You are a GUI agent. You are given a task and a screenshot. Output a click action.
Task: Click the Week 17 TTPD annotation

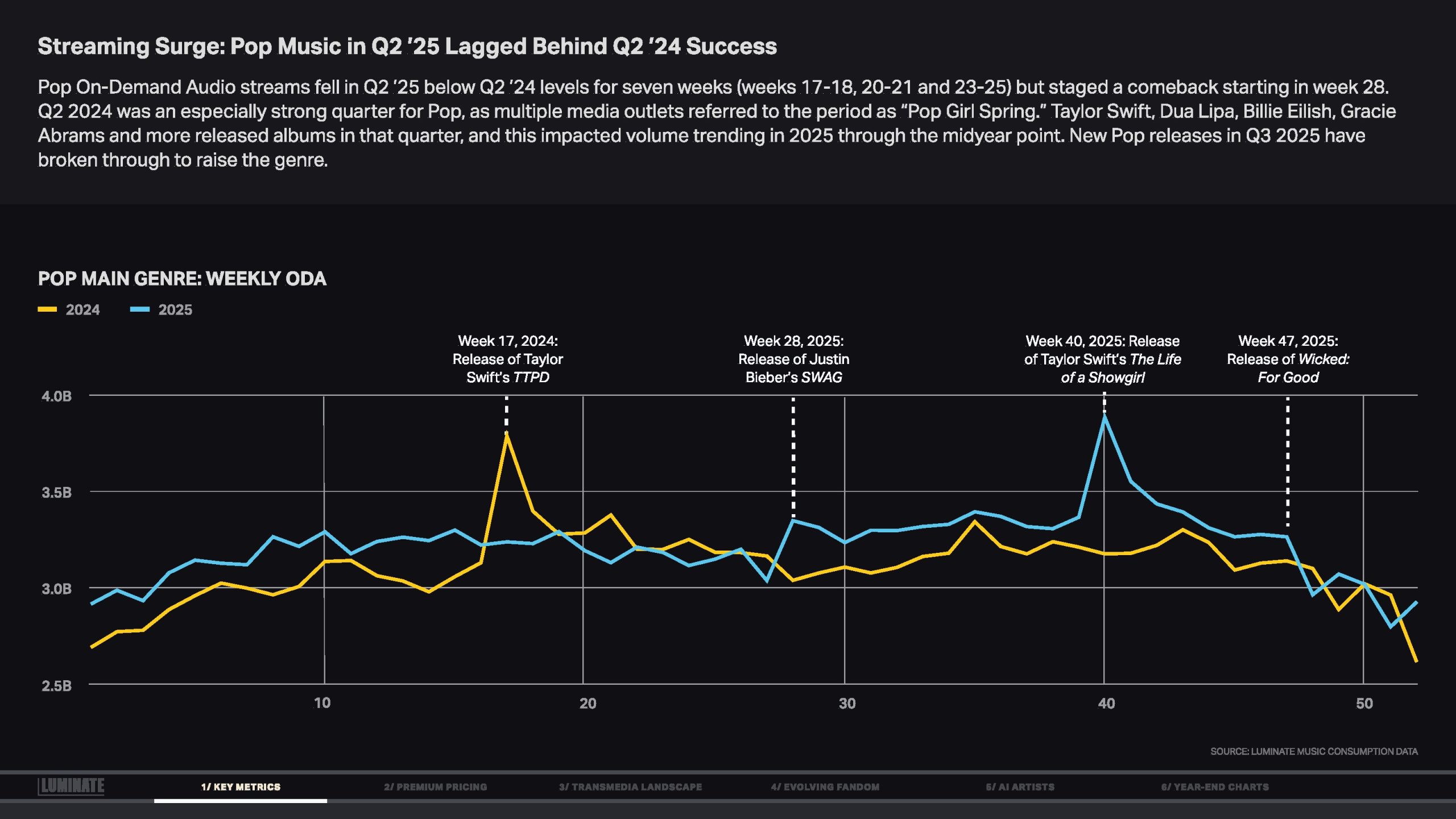(x=507, y=359)
